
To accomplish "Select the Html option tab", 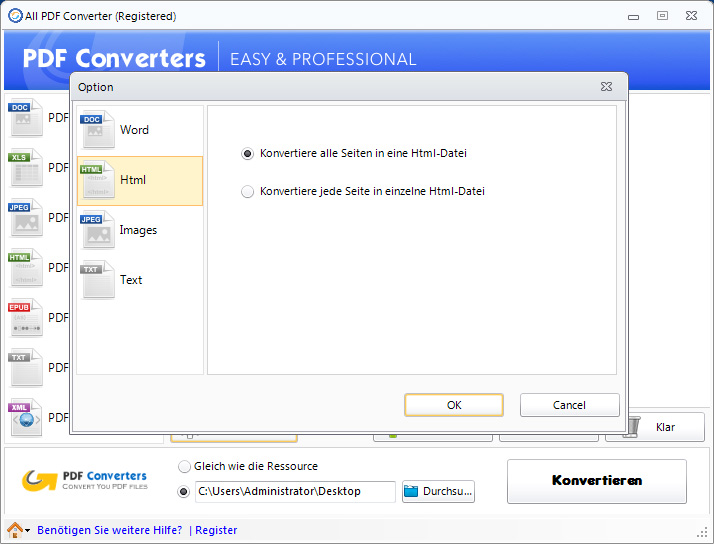I will [140, 181].
